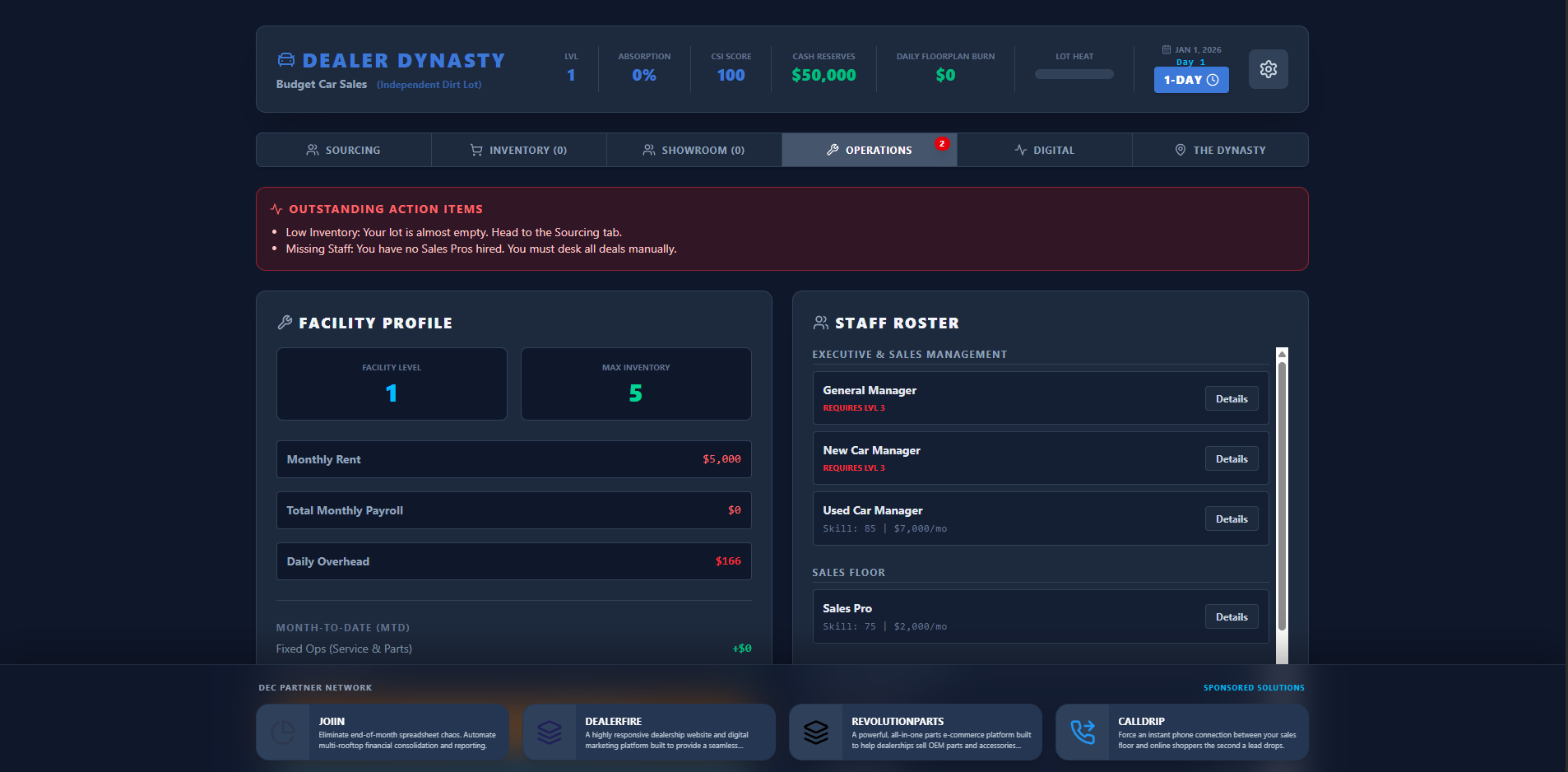Click the Absorption 0% value
1568x772 pixels.
click(x=644, y=75)
